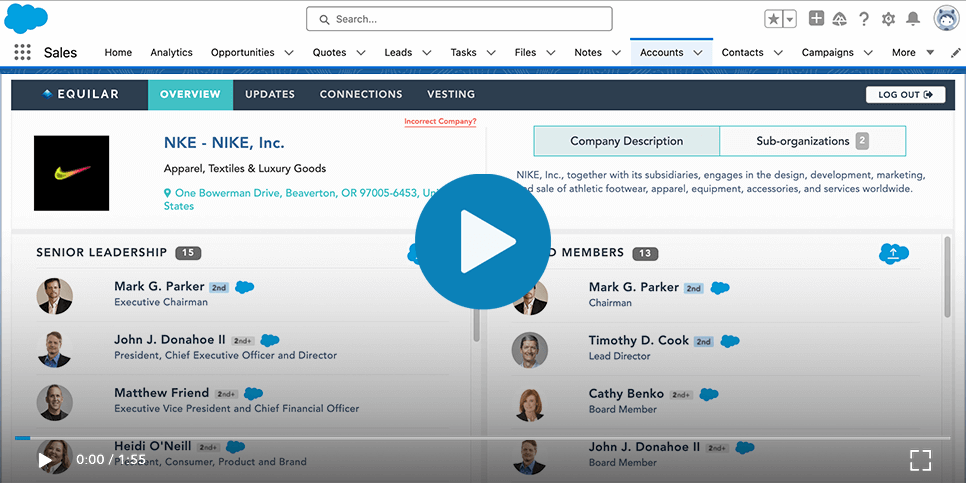View notifications via the bell icon

912,19
